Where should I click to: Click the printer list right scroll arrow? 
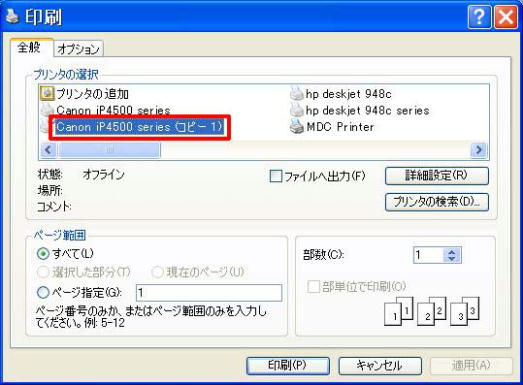point(479,150)
